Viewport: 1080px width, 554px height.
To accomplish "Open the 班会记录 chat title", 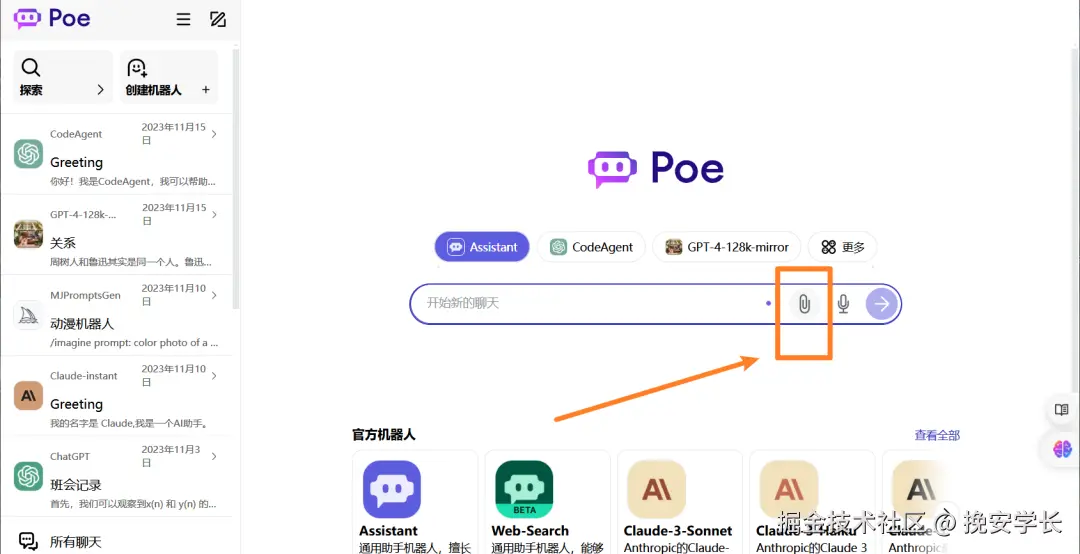I will [x=76, y=485].
